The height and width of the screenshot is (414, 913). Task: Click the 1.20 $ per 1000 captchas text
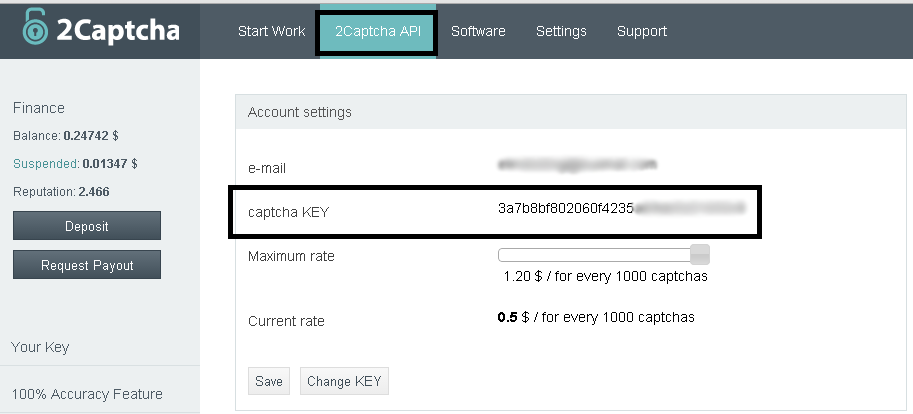606,276
